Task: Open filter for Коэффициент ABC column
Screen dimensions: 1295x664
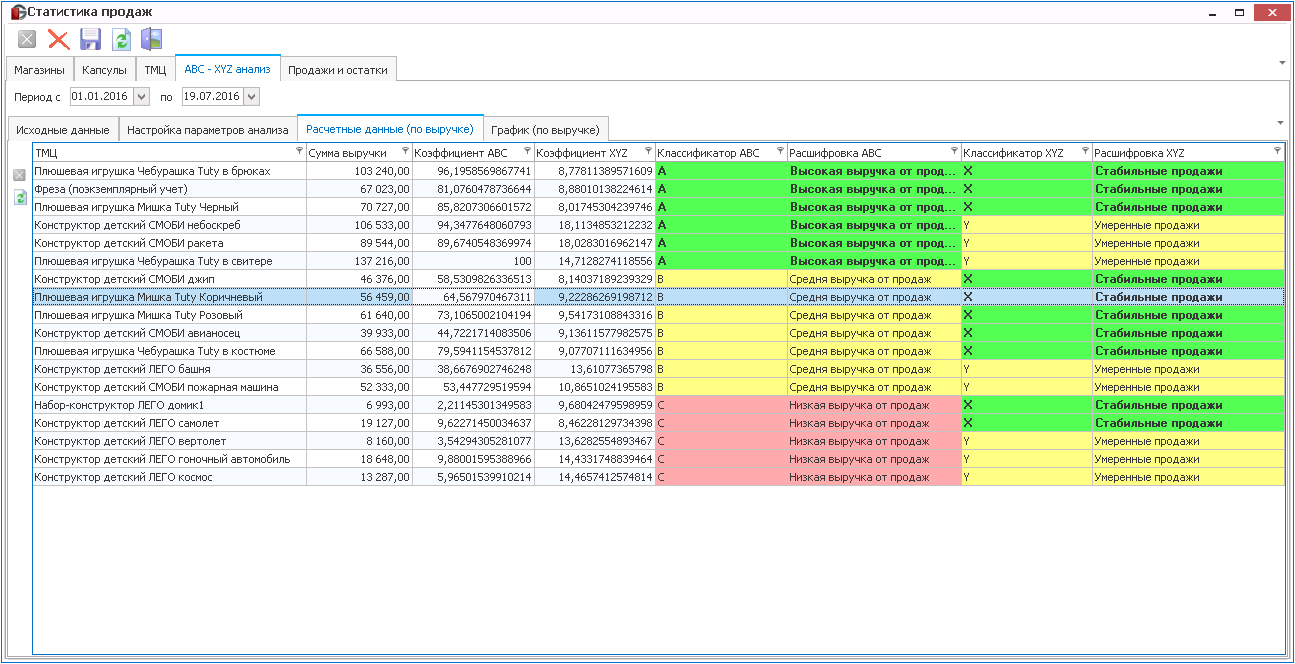Action: [527, 151]
